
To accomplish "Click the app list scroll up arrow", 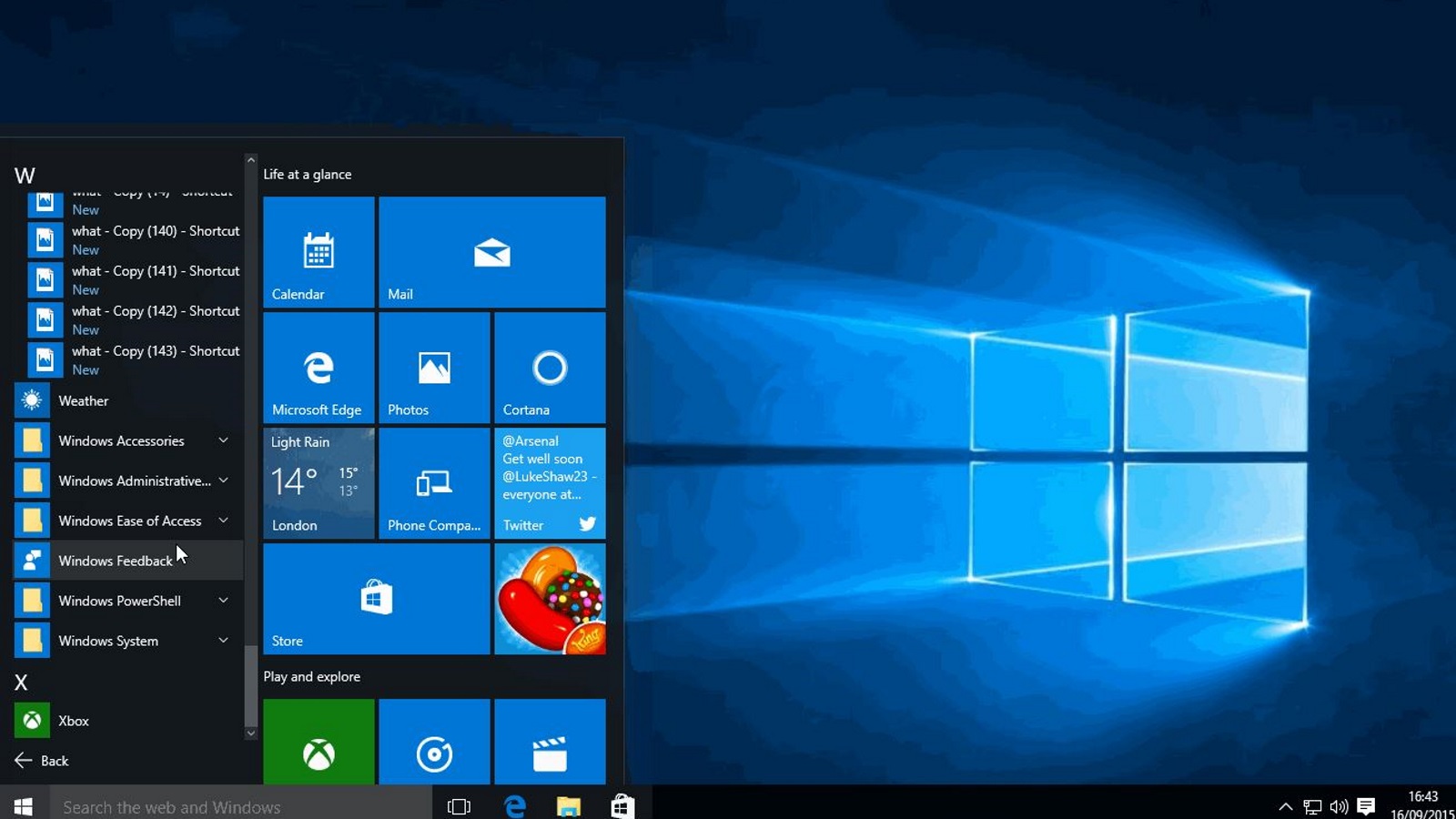I will click(x=251, y=160).
